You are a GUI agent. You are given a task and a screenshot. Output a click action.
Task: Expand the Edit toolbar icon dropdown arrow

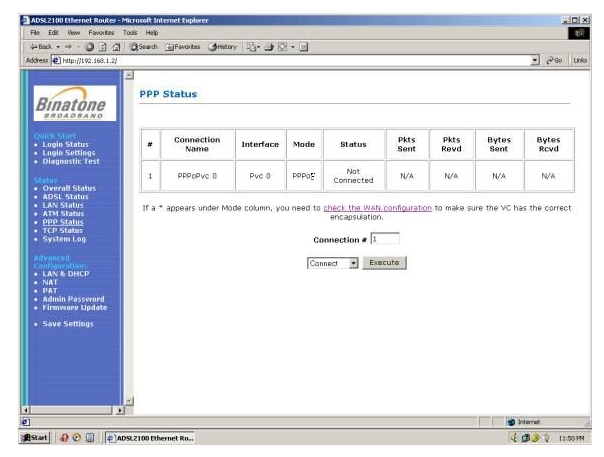click(293, 47)
